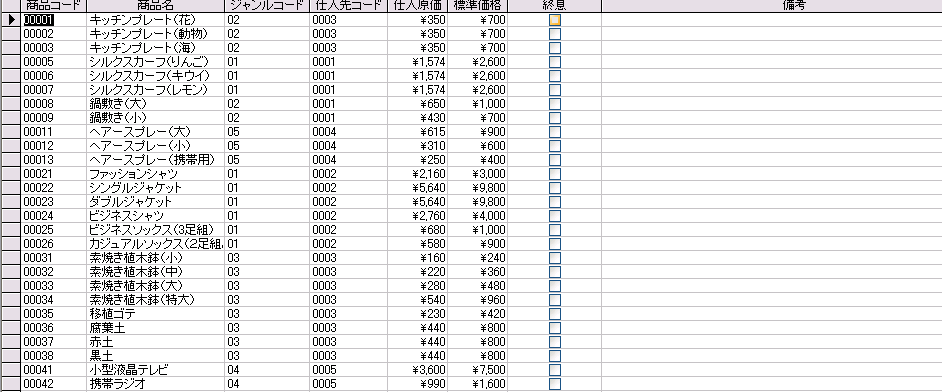944x392 pixels.
Task: Toggle 終息 for 小型液晶テレビ
Action: pyautogui.click(x=554, y=370)
